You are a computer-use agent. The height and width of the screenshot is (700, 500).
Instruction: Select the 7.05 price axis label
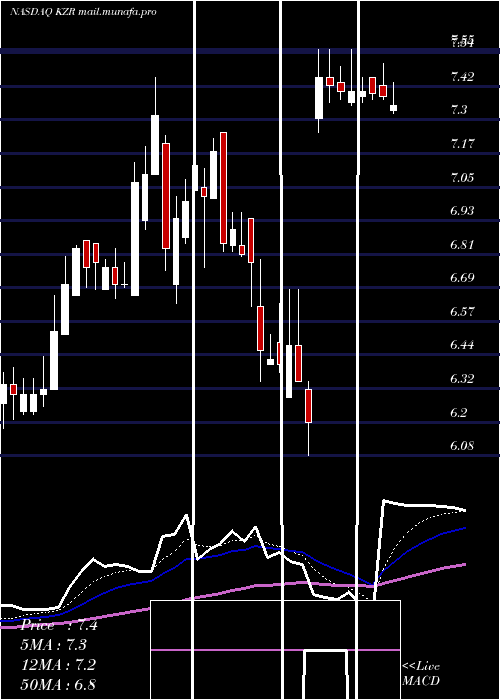pos(462,178)
